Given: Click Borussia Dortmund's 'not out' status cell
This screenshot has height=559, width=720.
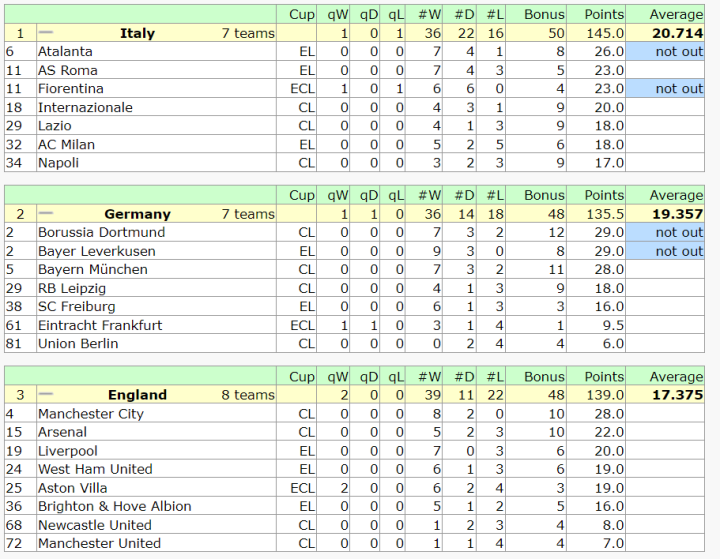Looking at the screenshot, I should 679,232.
